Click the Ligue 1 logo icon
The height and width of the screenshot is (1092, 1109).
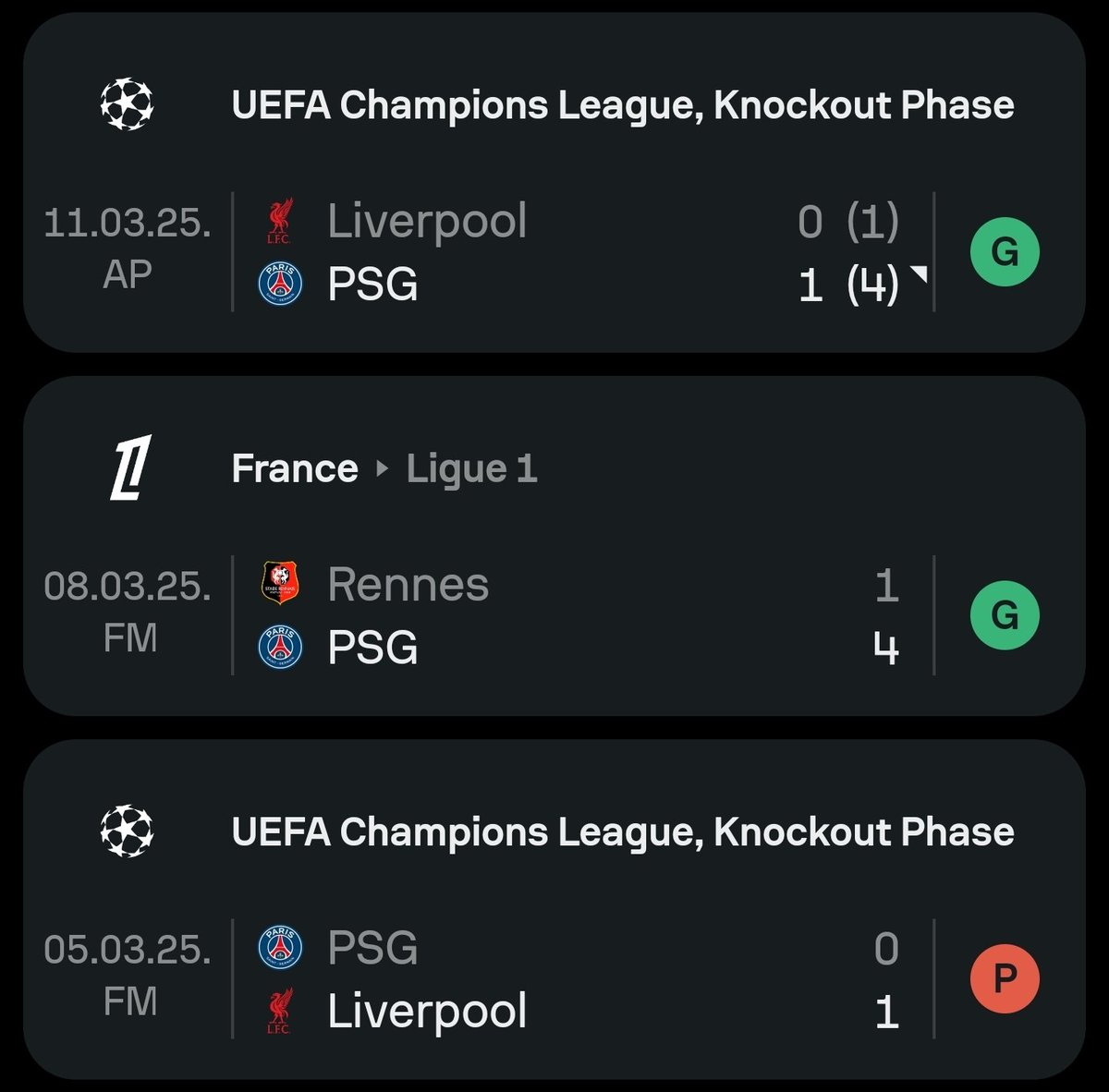pyautogui.click(x=130, y=467)
